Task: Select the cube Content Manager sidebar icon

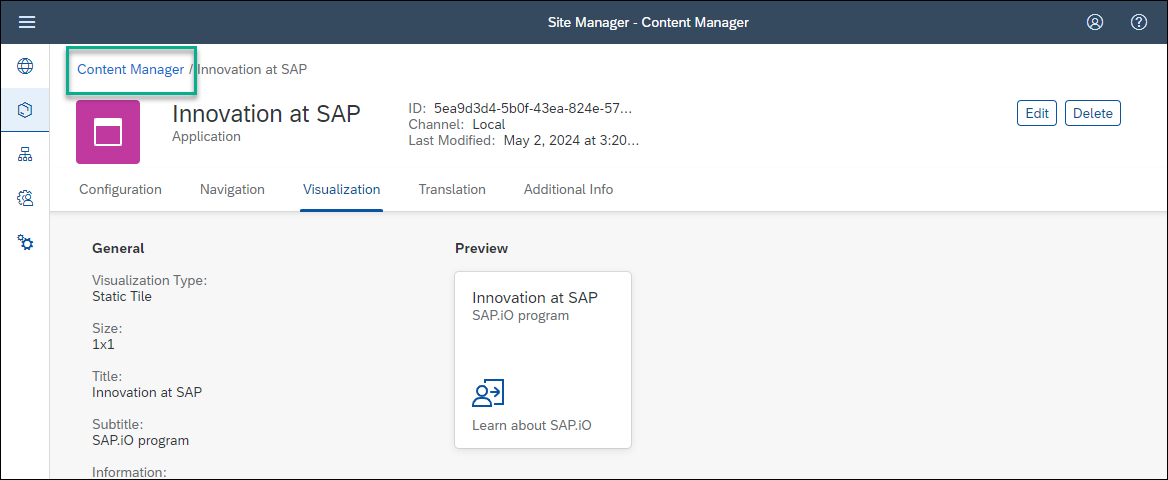Action: 25,110
